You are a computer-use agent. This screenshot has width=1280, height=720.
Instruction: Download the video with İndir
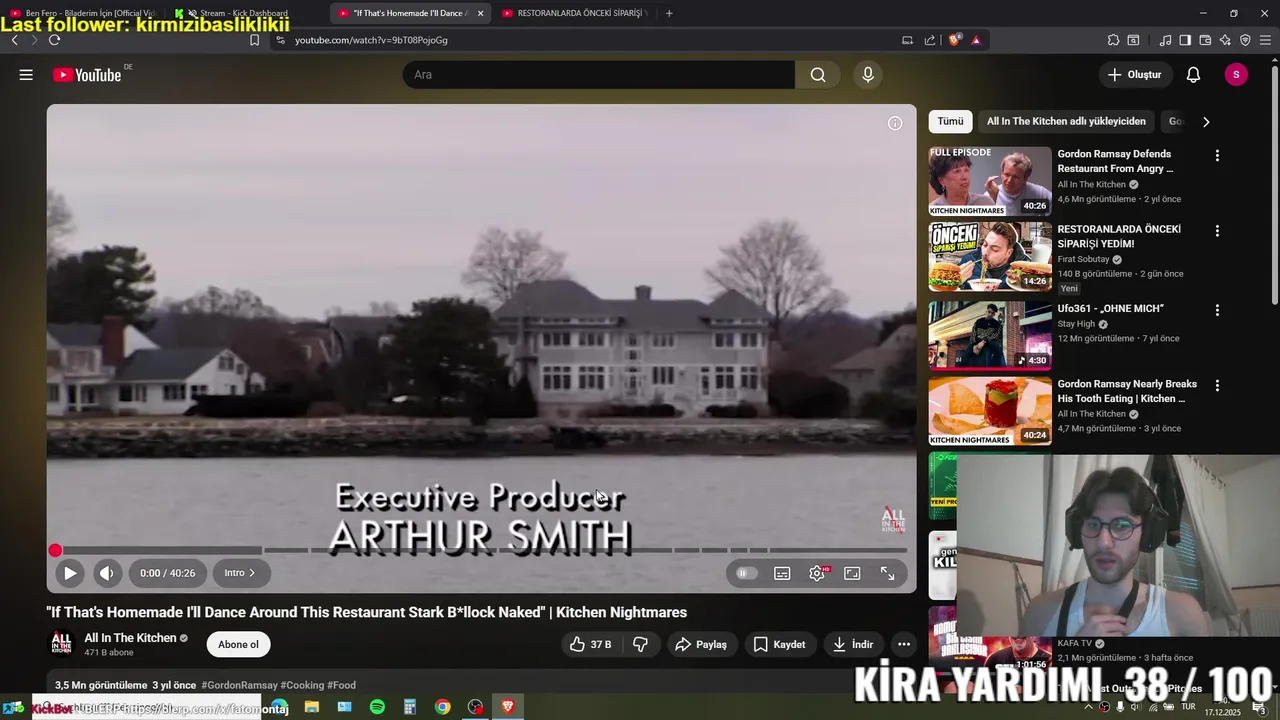(x=853, y=645)
